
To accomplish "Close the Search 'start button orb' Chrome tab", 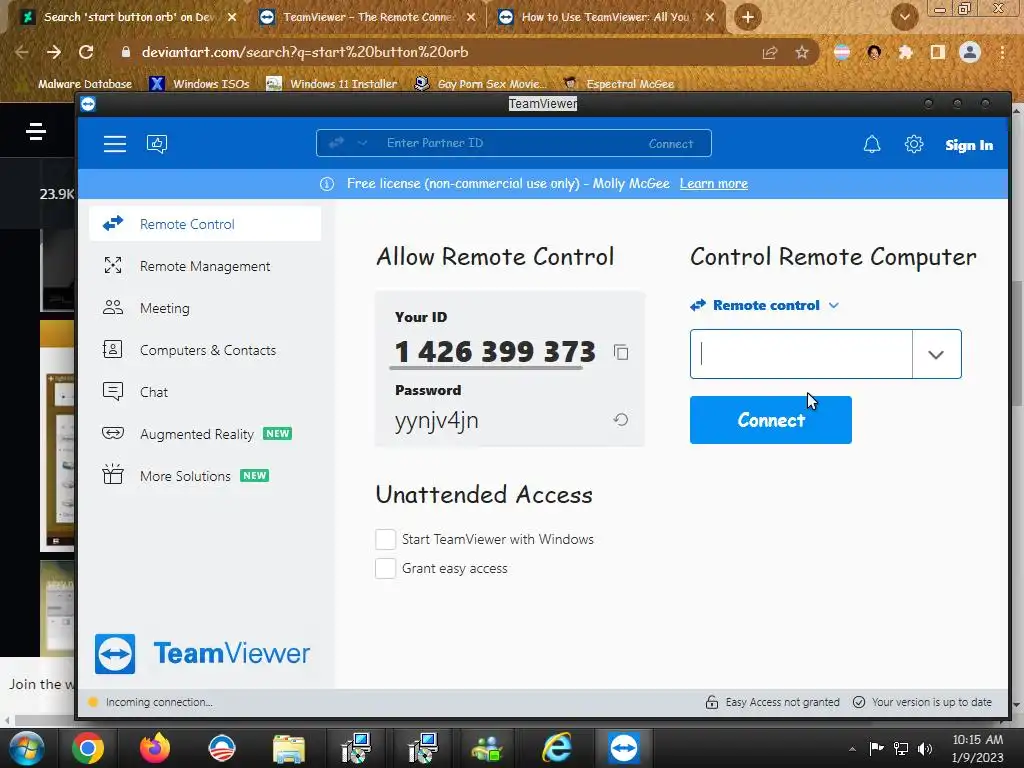I will click(232, 17).
